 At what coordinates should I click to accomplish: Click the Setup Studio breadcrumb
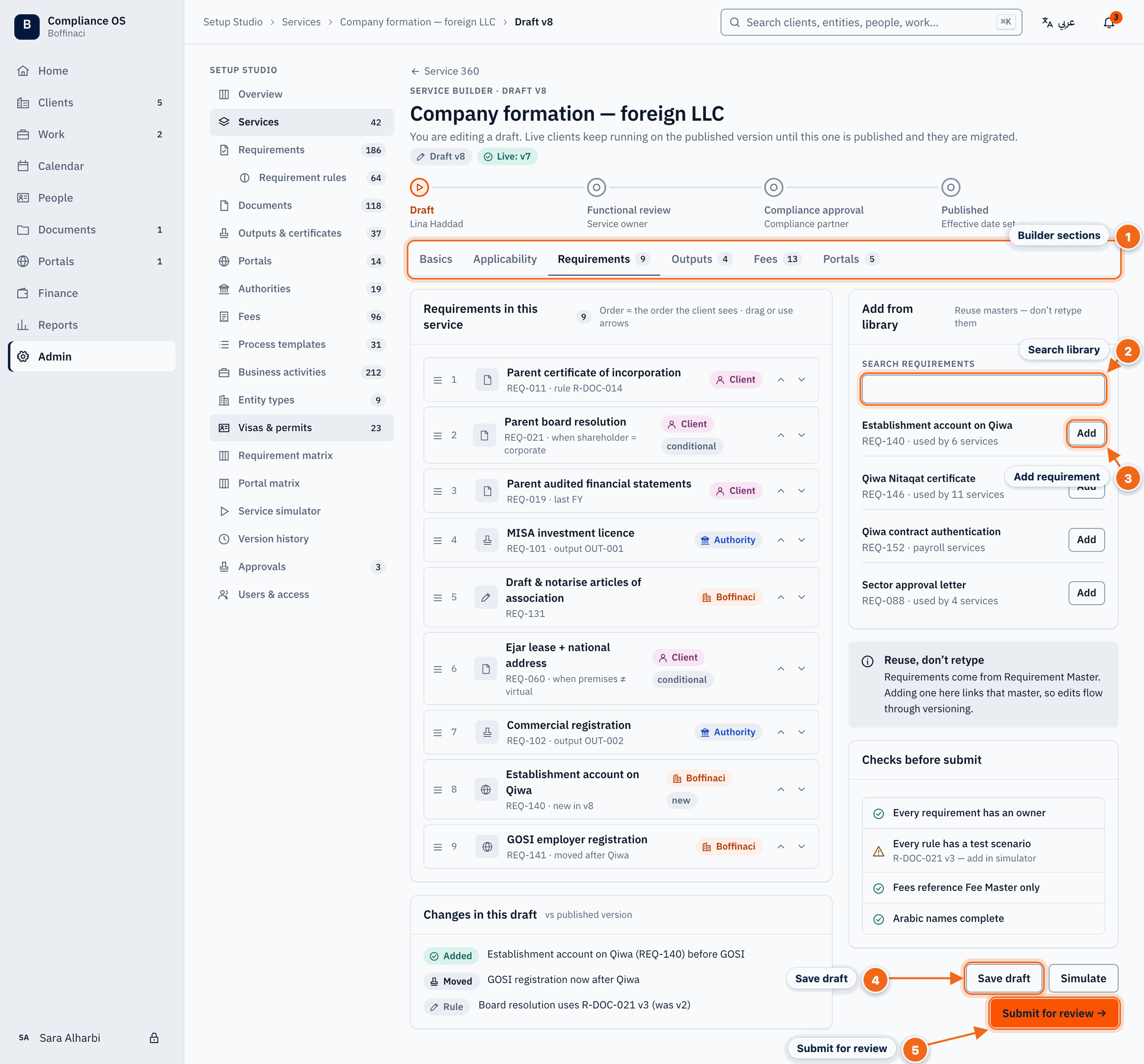[233, 22]
